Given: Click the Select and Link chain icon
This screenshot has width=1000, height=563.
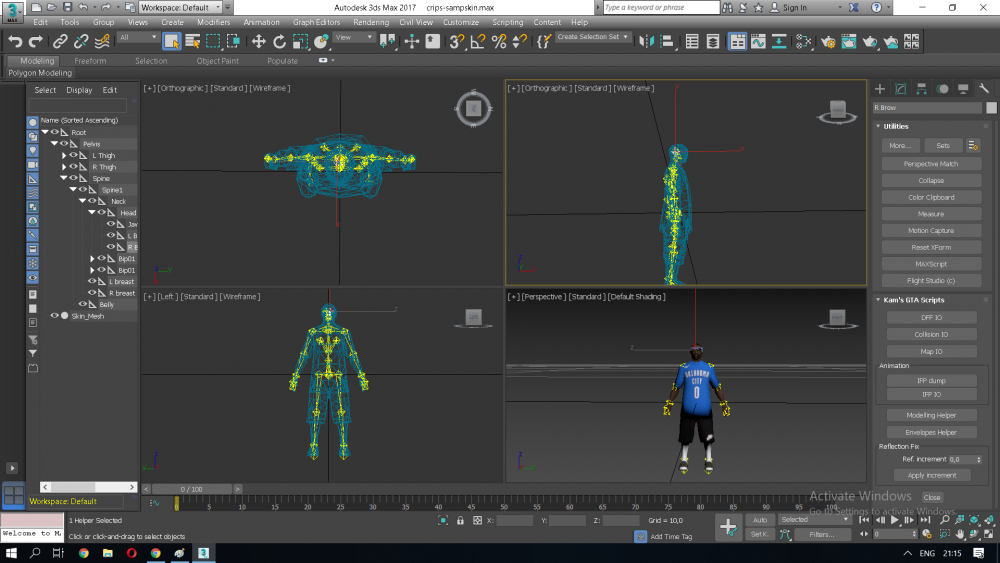Looking at the screenshot, I should (59, 41).
